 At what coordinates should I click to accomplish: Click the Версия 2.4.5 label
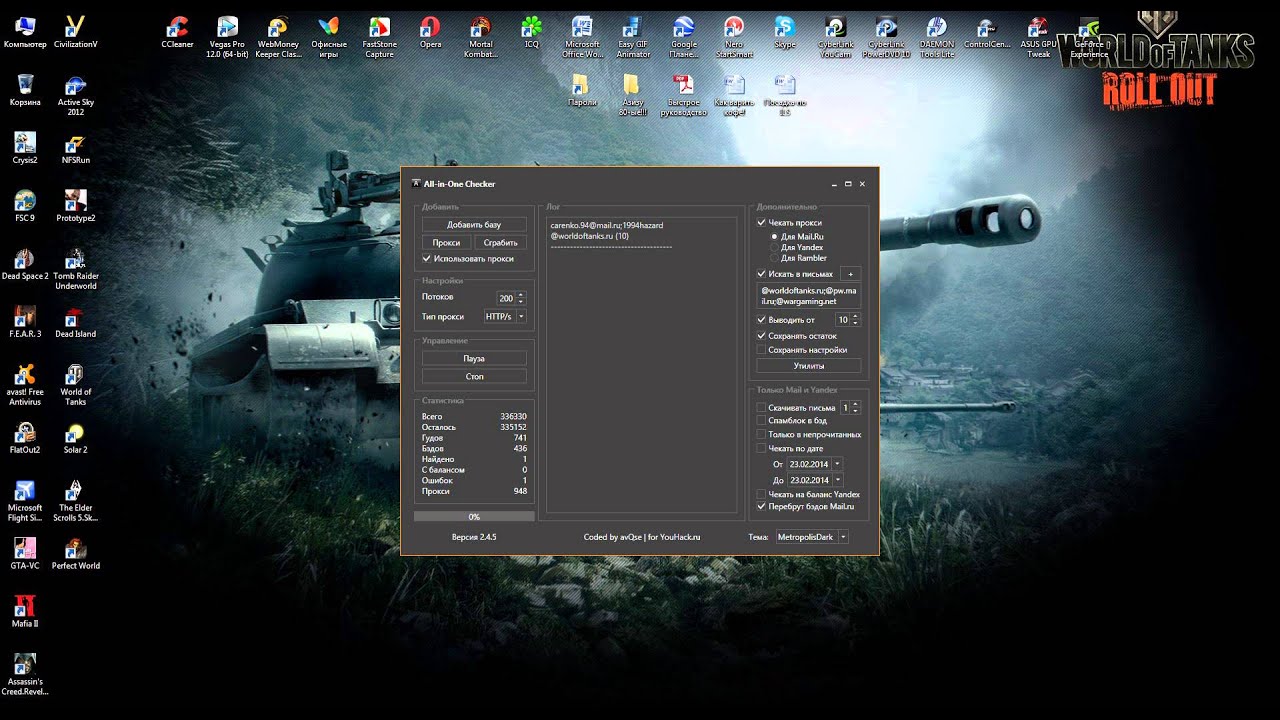click(474, 537)
